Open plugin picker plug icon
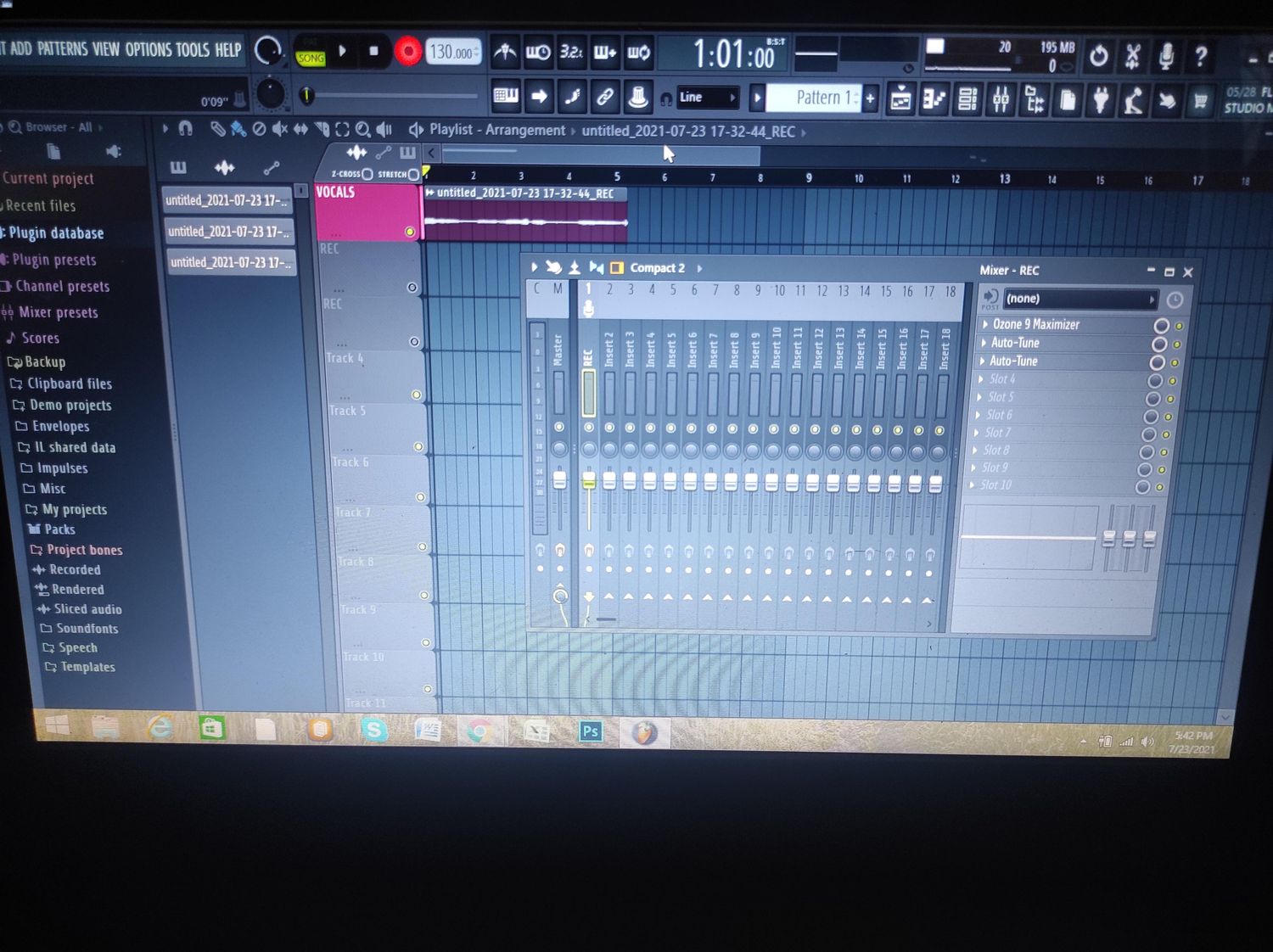Viewport: 1273px width, 952px height. (1101, 101)
